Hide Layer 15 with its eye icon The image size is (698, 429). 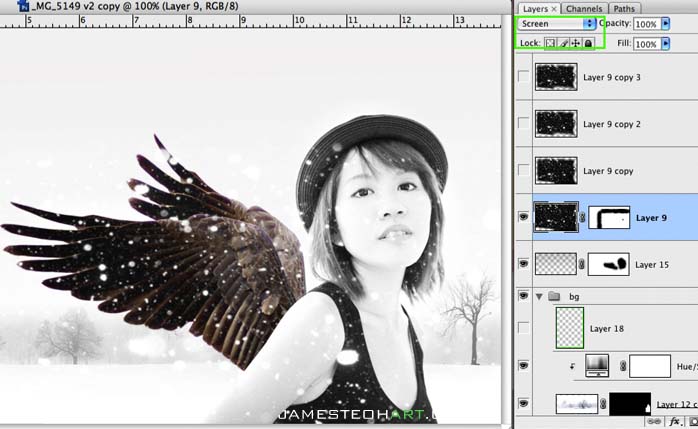[x=524, y=264]
